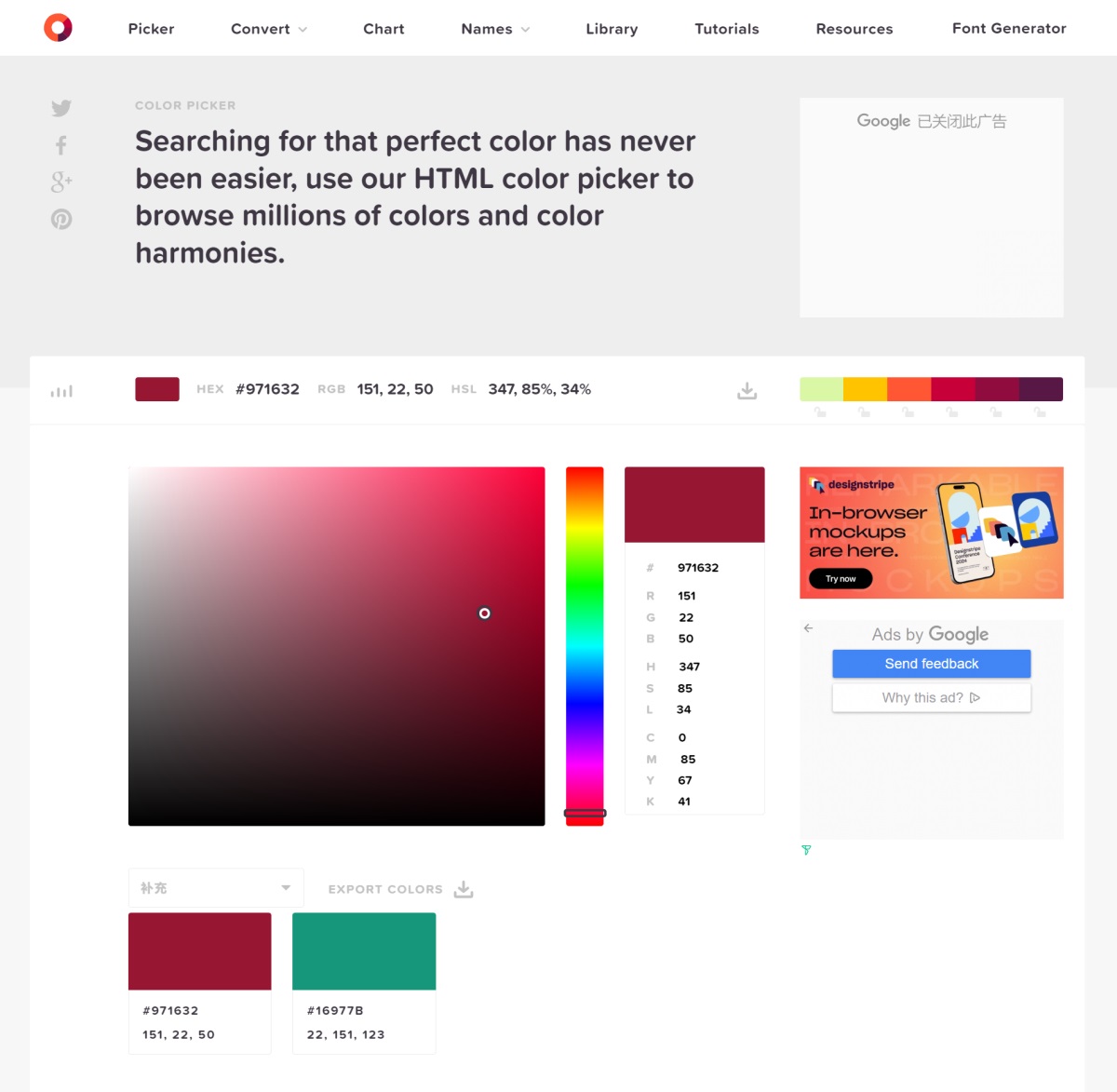Click the Export Colors download icon

[x=464, y=890]
